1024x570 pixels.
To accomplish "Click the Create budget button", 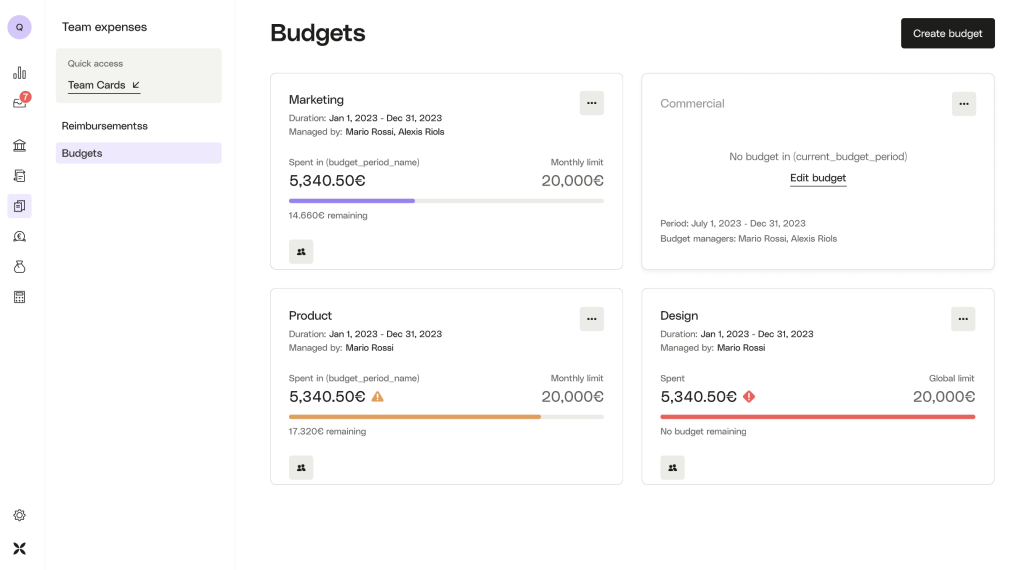I will coord(947,33).
